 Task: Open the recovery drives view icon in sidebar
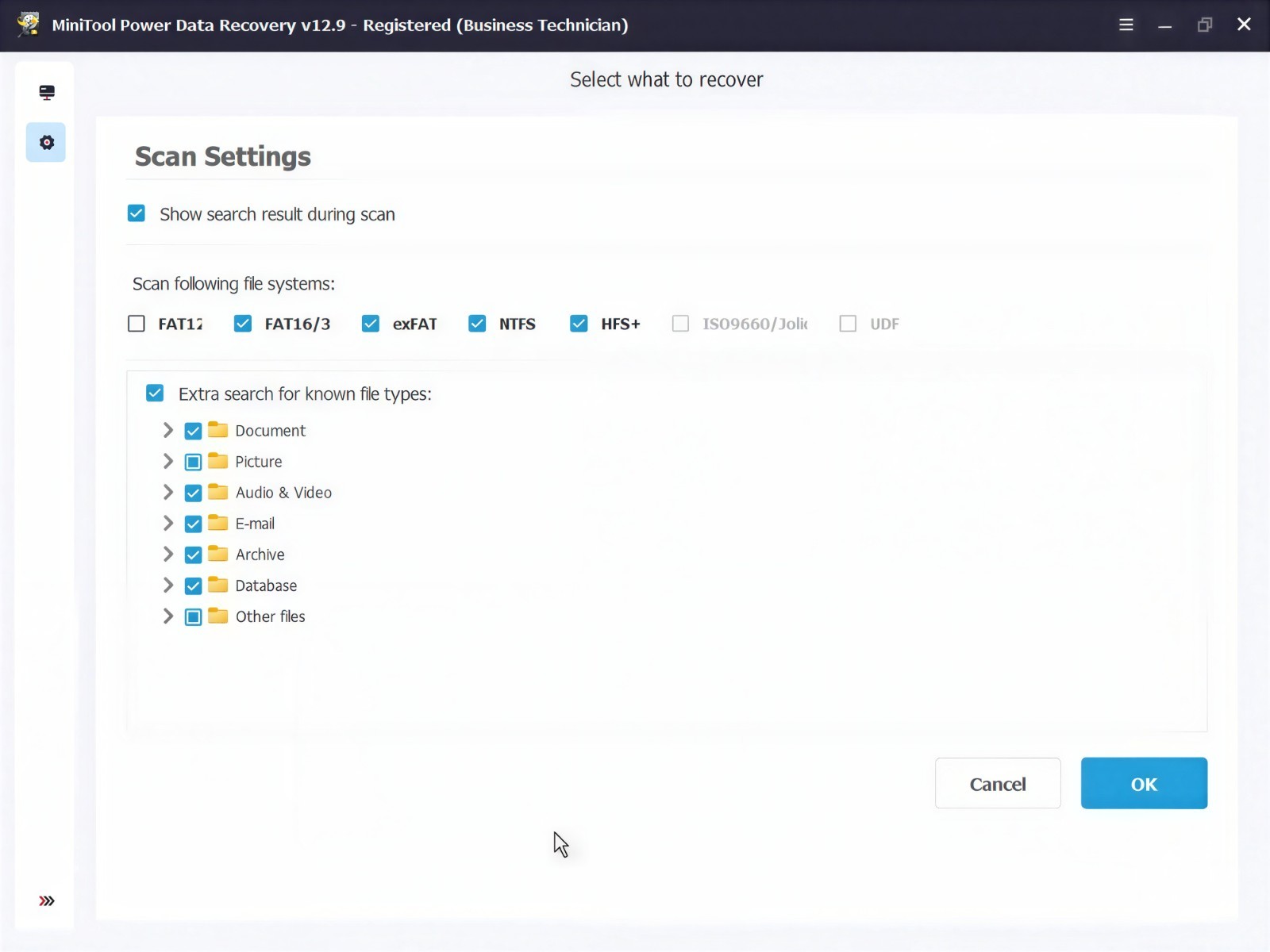[x=46, y=93]
